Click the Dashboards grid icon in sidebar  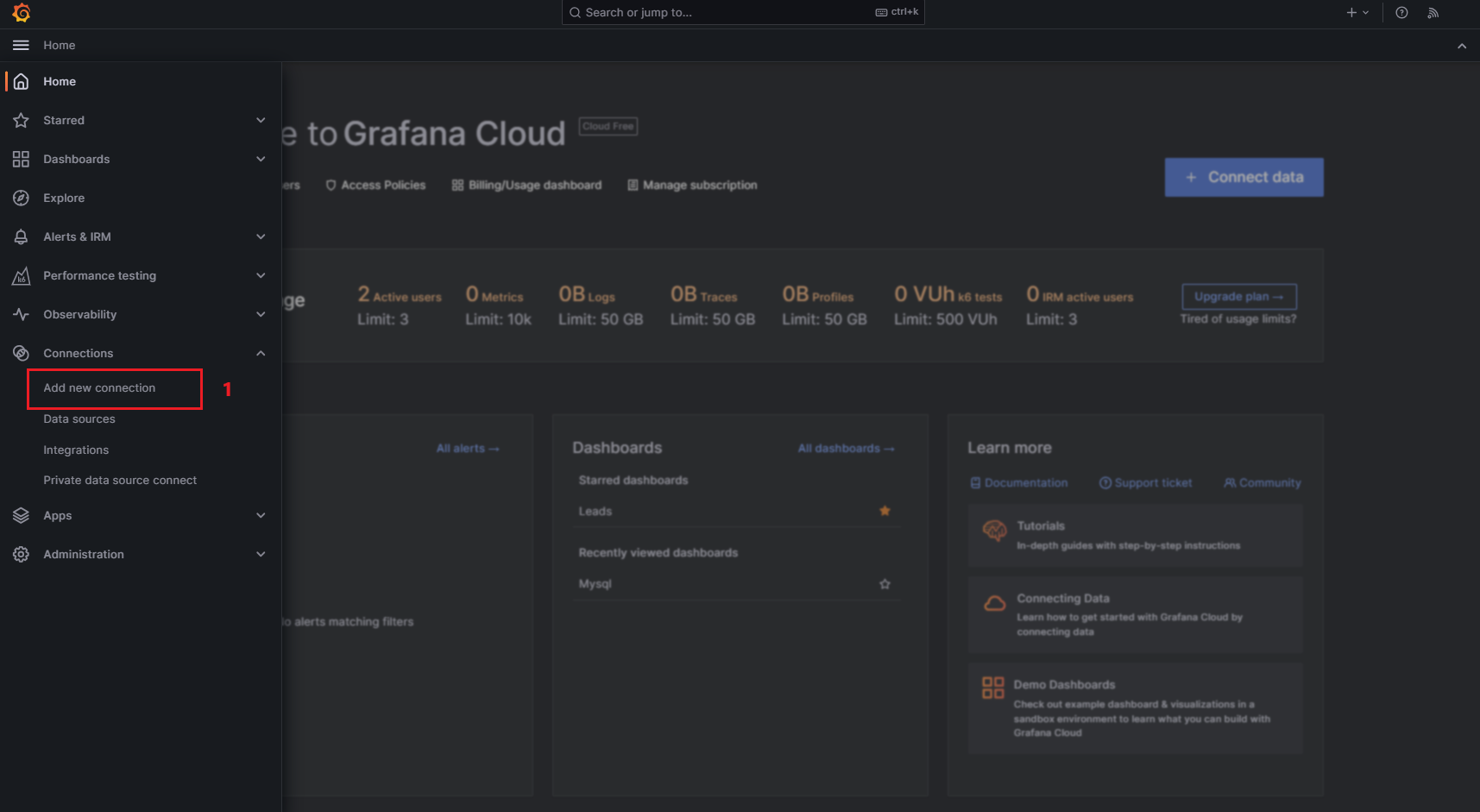pyautogui.click(x=22, y=159)
